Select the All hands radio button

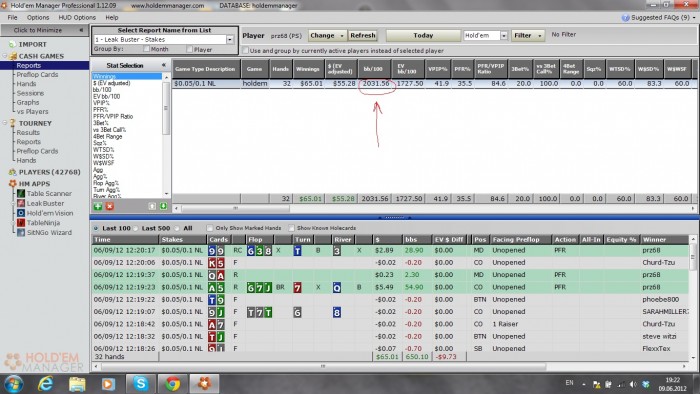tap(177, 228)
